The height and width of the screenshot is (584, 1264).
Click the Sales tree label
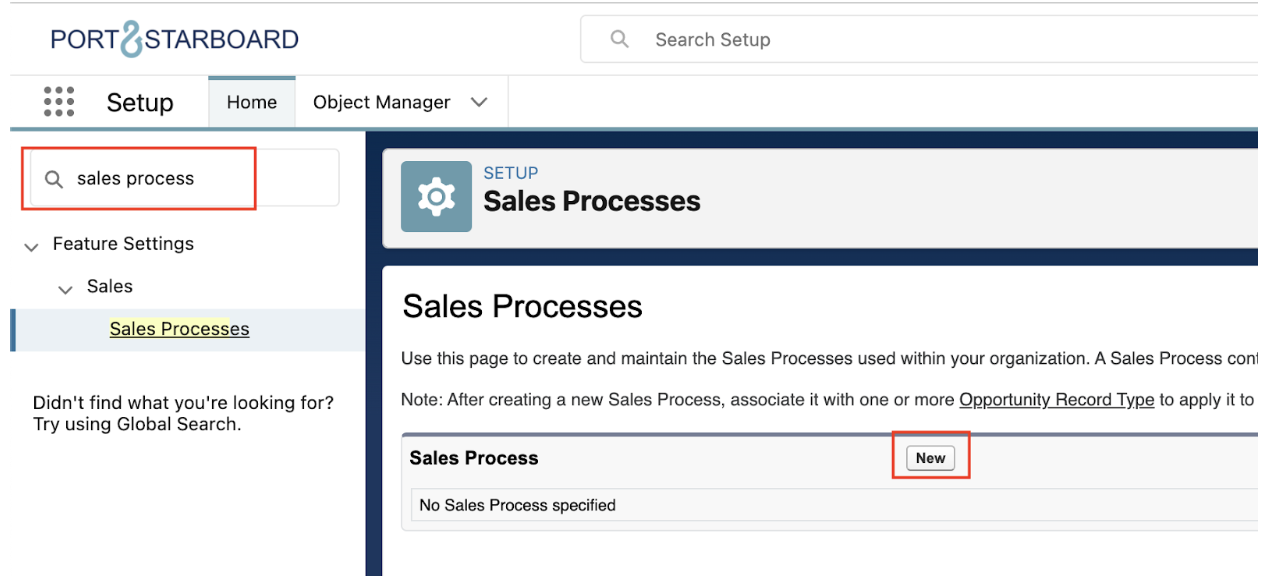tap(110, 287)
